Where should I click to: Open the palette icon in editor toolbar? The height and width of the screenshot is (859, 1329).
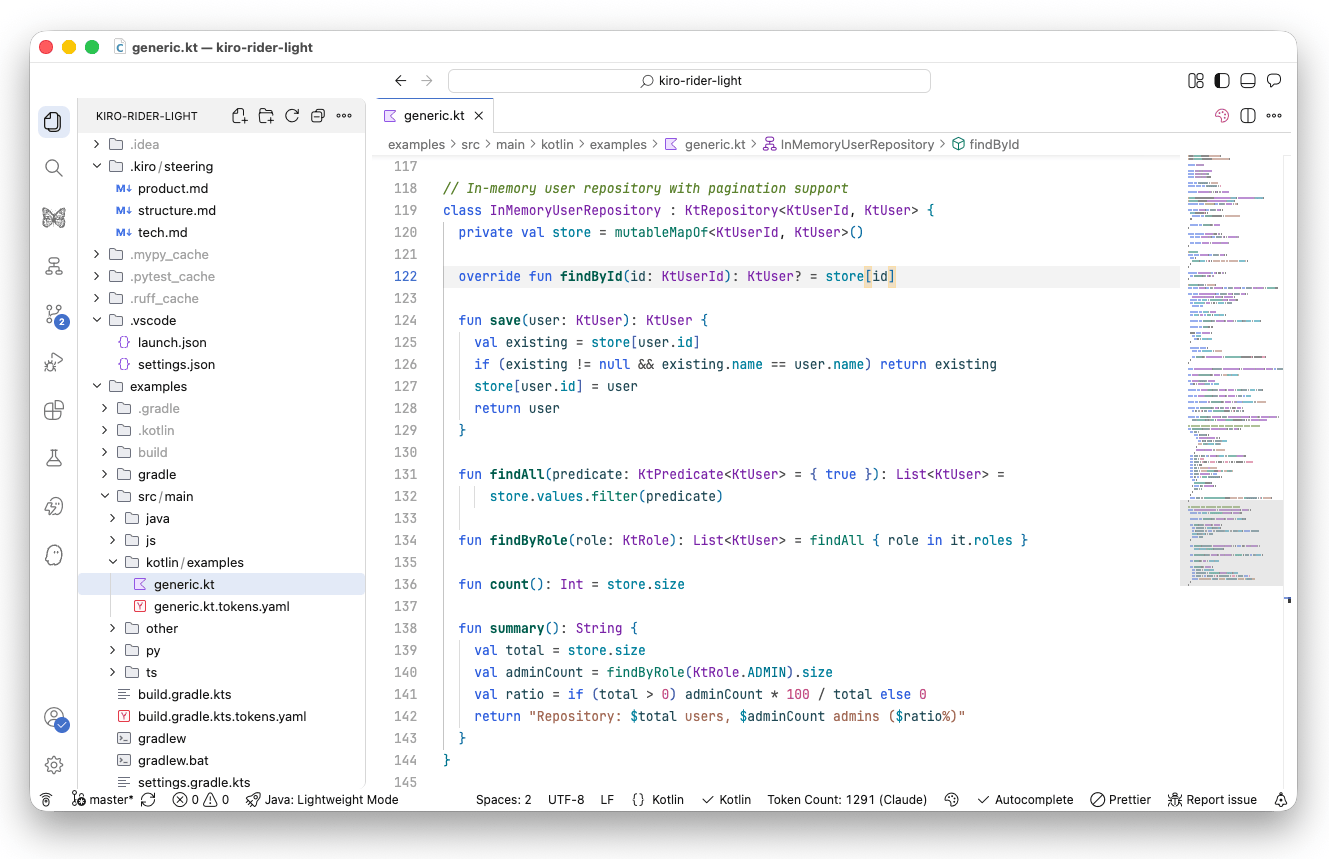point(1221,116)
